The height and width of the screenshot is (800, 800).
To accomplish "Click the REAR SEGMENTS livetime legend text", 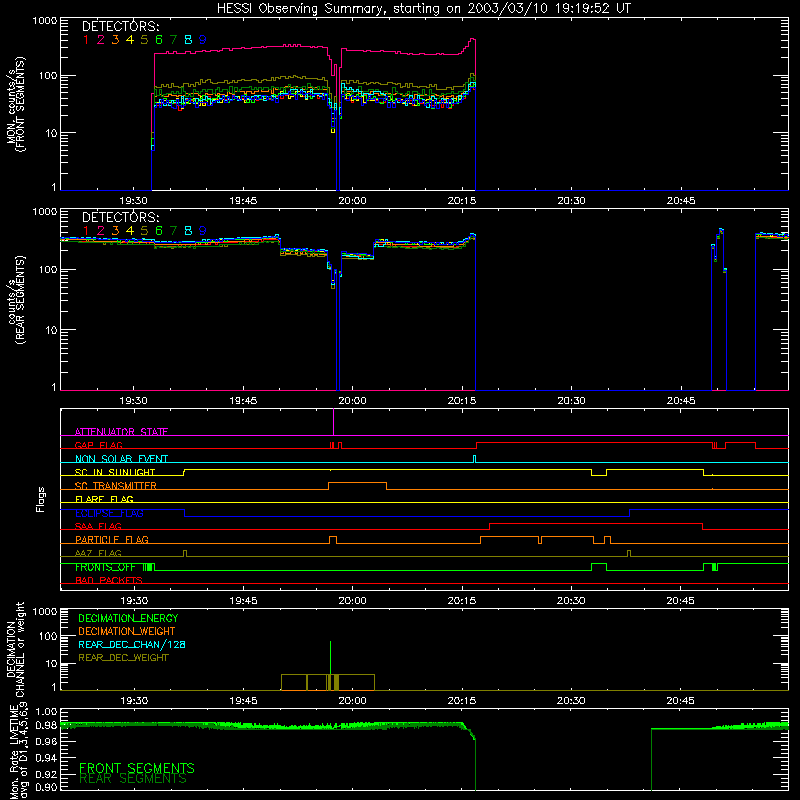I will tap(133, 779).
